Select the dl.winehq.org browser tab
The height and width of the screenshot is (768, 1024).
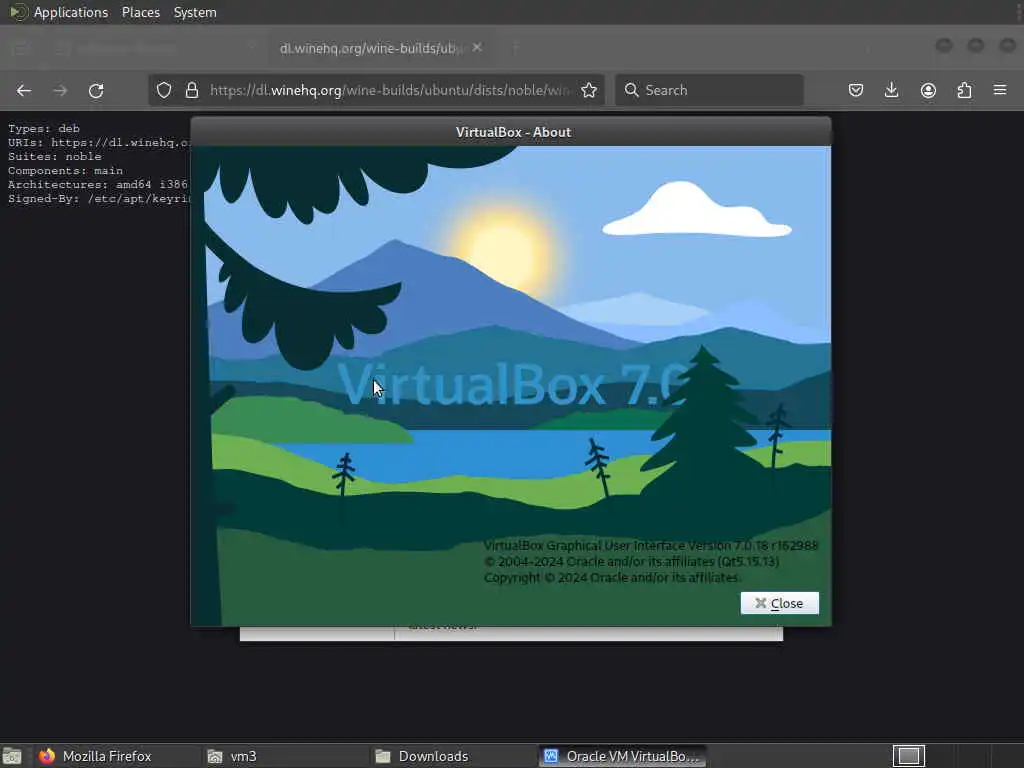coord(381,48)
